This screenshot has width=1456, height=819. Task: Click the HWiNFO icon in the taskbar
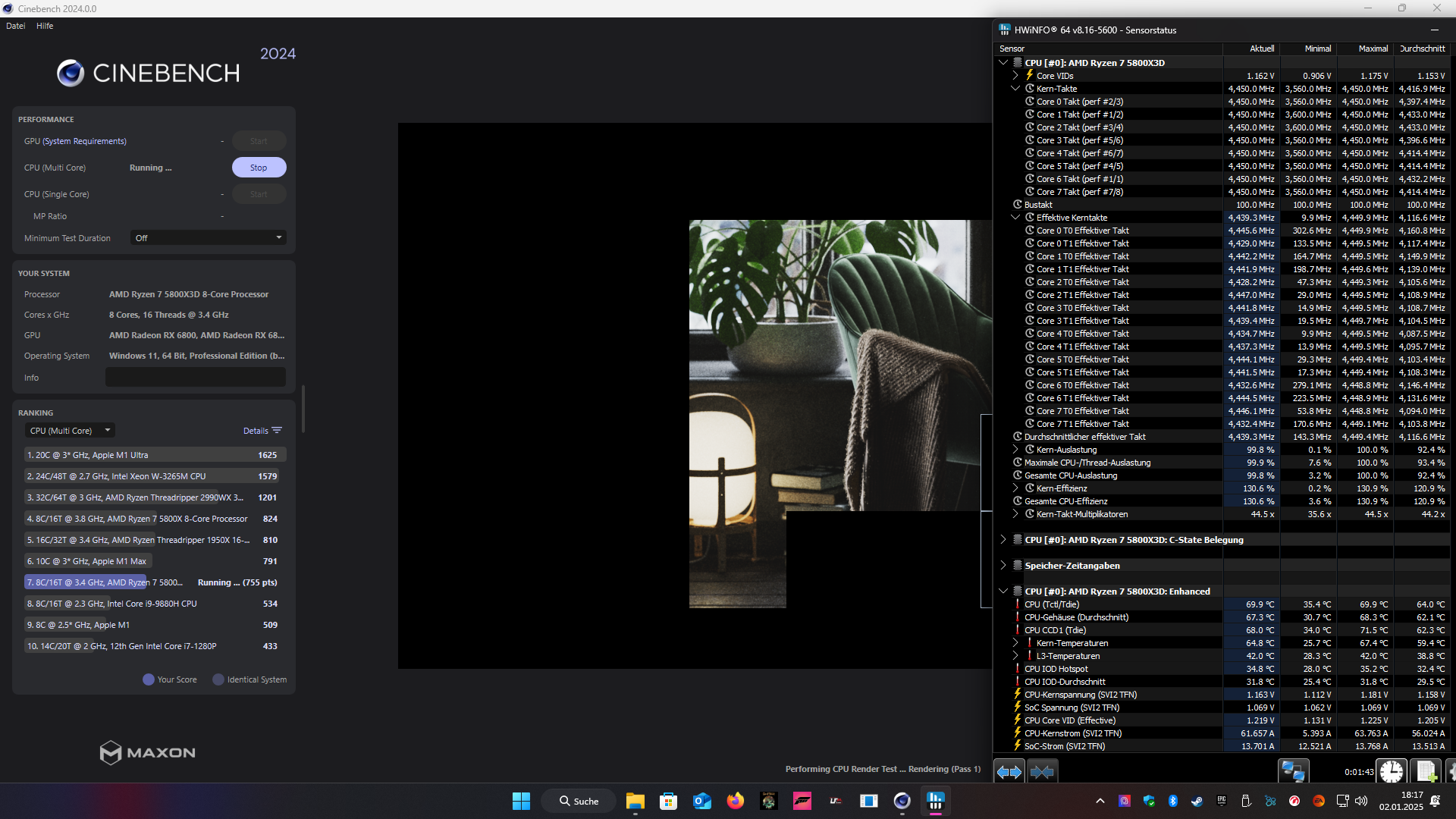click(x=935, y=801)
